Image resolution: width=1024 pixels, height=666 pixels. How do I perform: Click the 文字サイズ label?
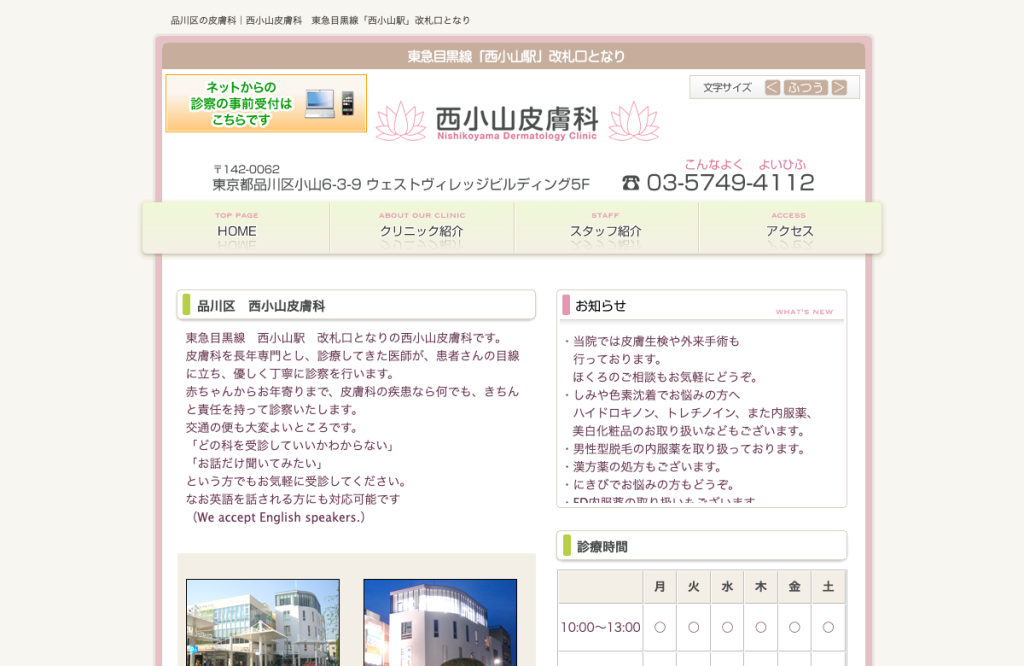pos(727,87)
